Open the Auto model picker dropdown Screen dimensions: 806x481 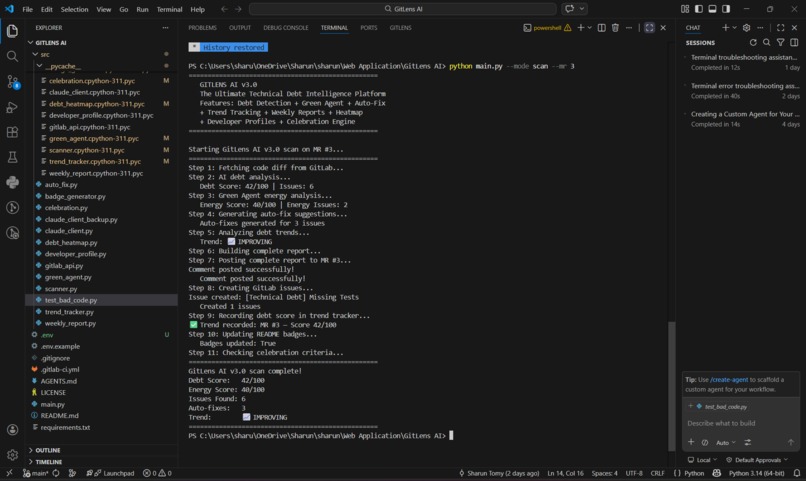point(726,442)
